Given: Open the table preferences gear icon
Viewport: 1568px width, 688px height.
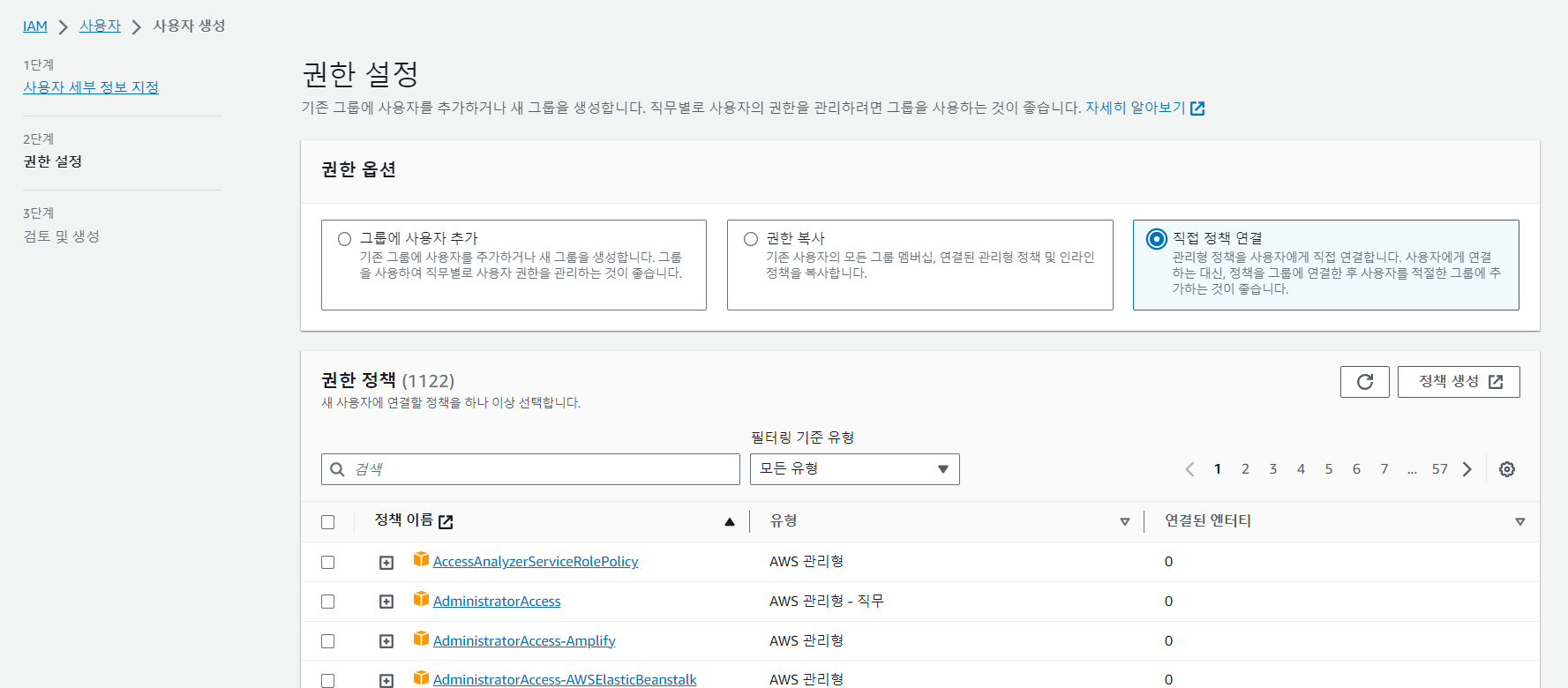Looking at the screenshot, I should [x=1507, y=469].
